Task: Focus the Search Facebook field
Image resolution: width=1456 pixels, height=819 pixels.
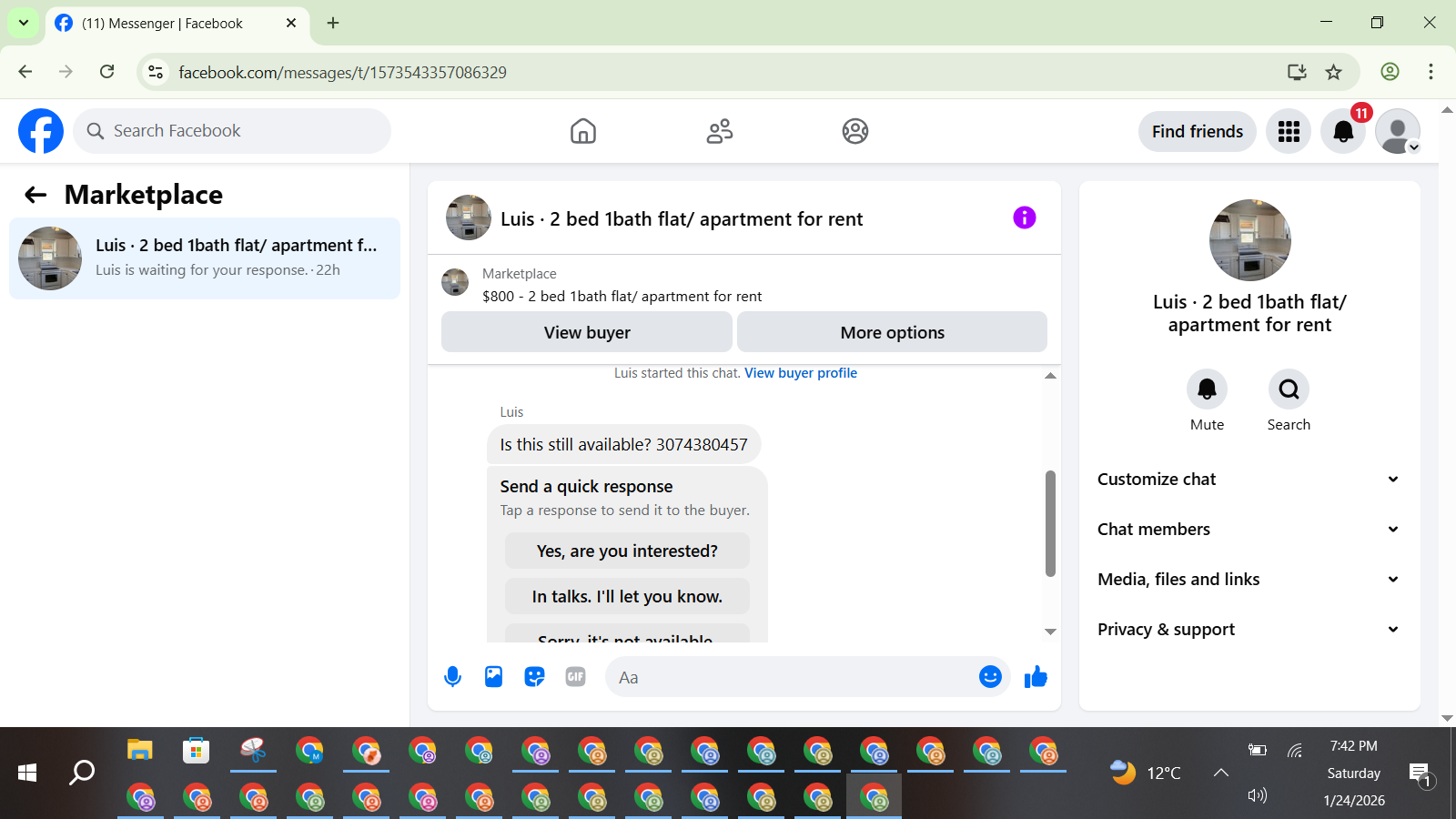Action: pyautogui.click(x=232, y=131)
